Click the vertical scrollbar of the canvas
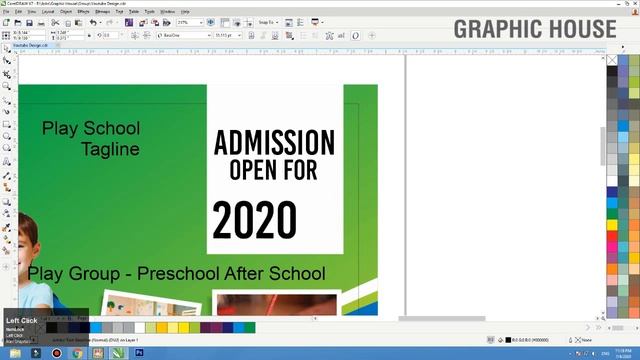The width and height of the screenshot is (640, 360). (602, 146)
